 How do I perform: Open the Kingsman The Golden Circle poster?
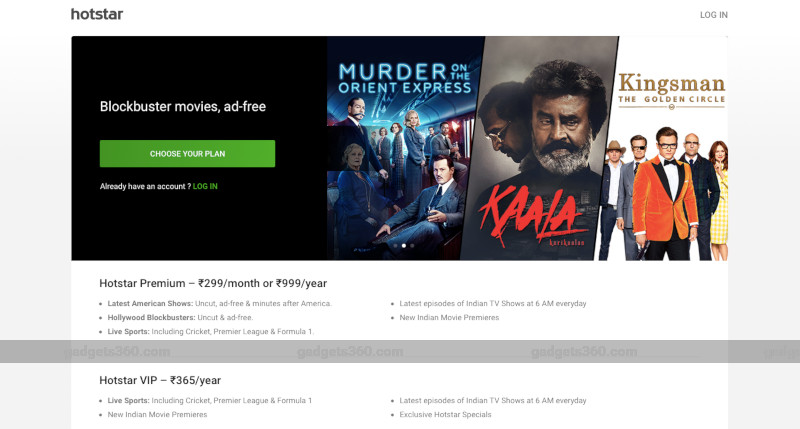666,148
